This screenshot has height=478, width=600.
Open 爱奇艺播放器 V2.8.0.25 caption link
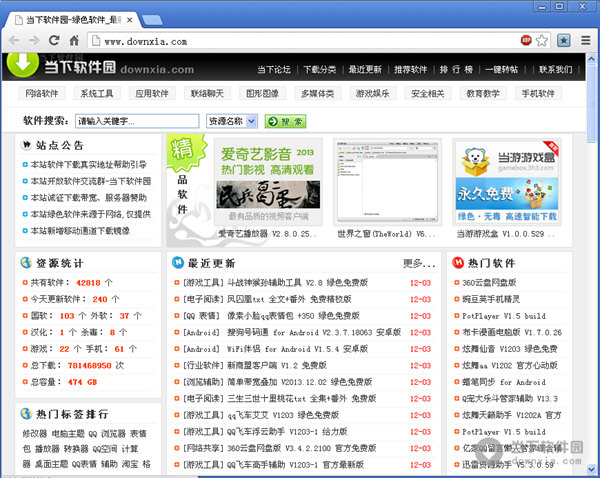[x=267, y=234]
